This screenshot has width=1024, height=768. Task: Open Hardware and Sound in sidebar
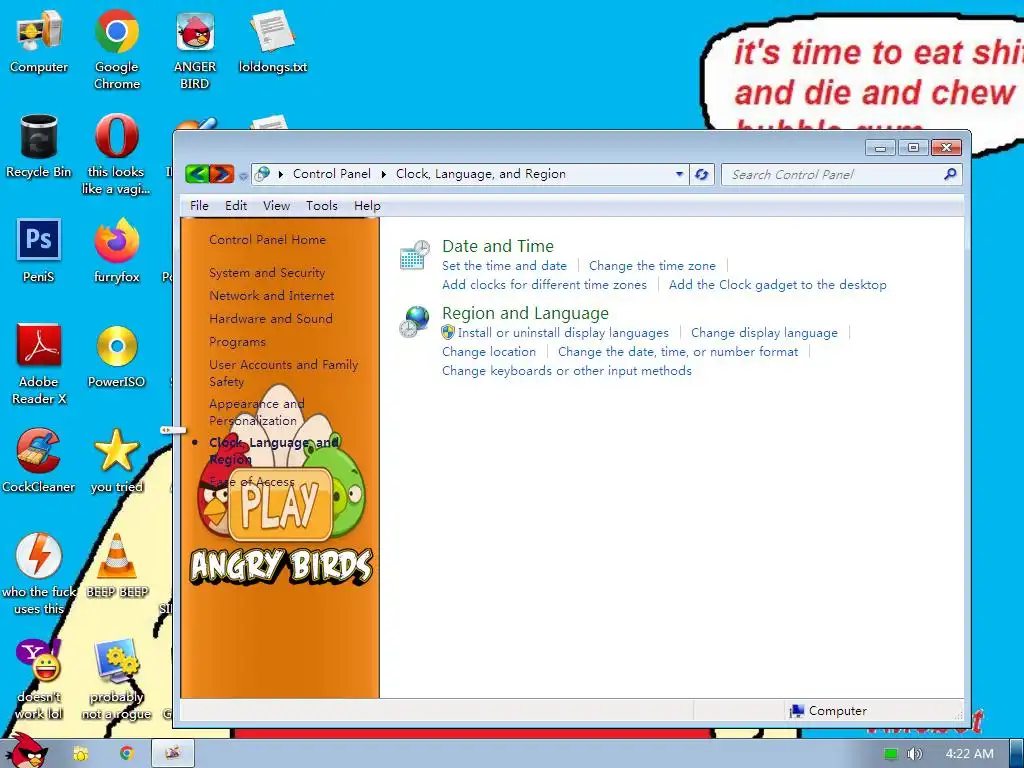pos(271,318)
